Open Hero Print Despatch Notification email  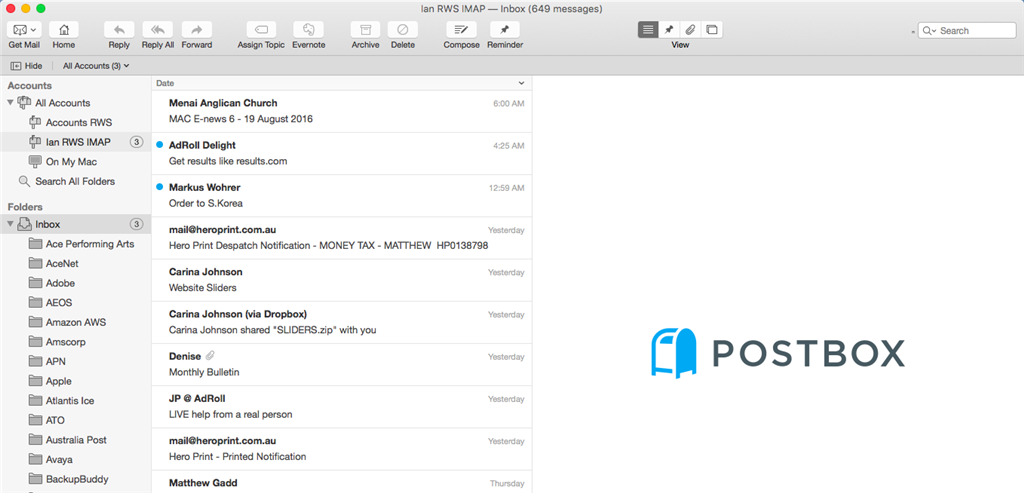tap(342, 238)
